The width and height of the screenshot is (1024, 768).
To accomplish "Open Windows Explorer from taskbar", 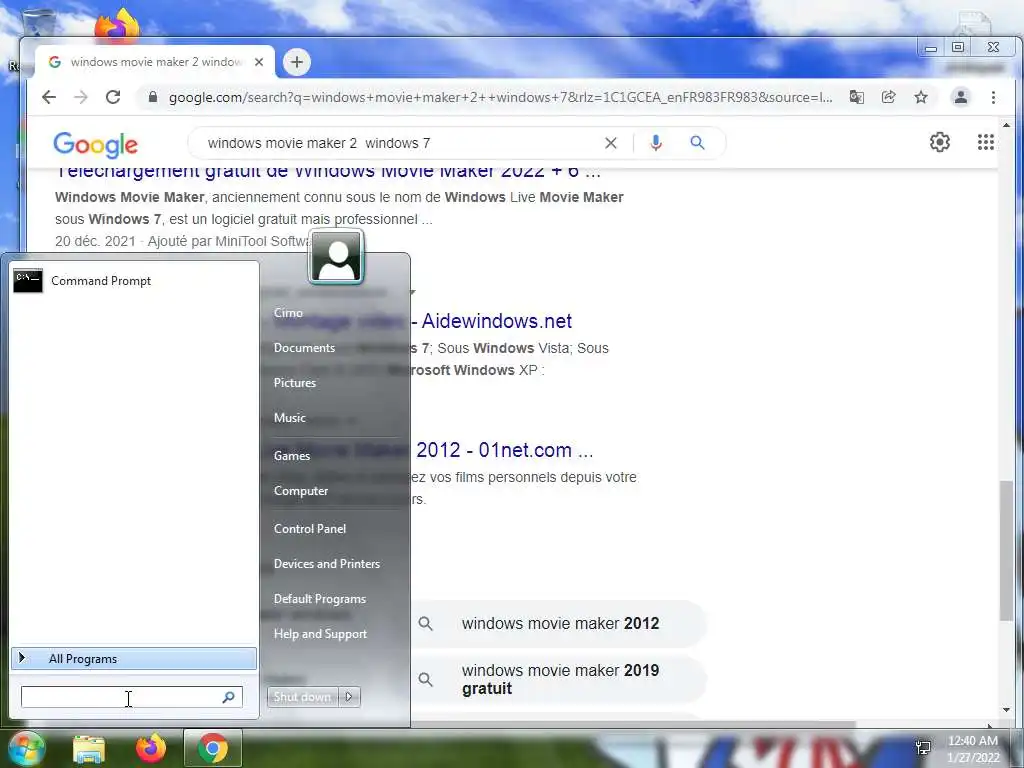I will 89,748.
